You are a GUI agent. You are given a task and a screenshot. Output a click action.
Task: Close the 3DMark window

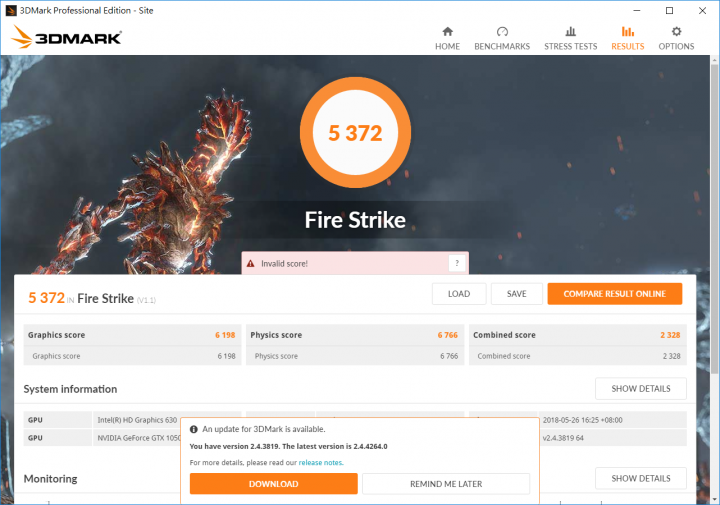point(702,11)
